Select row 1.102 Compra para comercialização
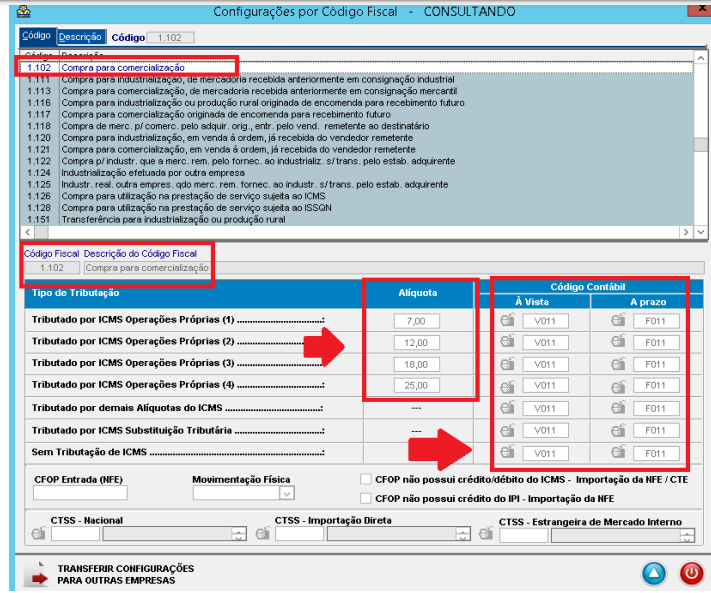Viewport: 711px width, 593px height. [356, 68]
